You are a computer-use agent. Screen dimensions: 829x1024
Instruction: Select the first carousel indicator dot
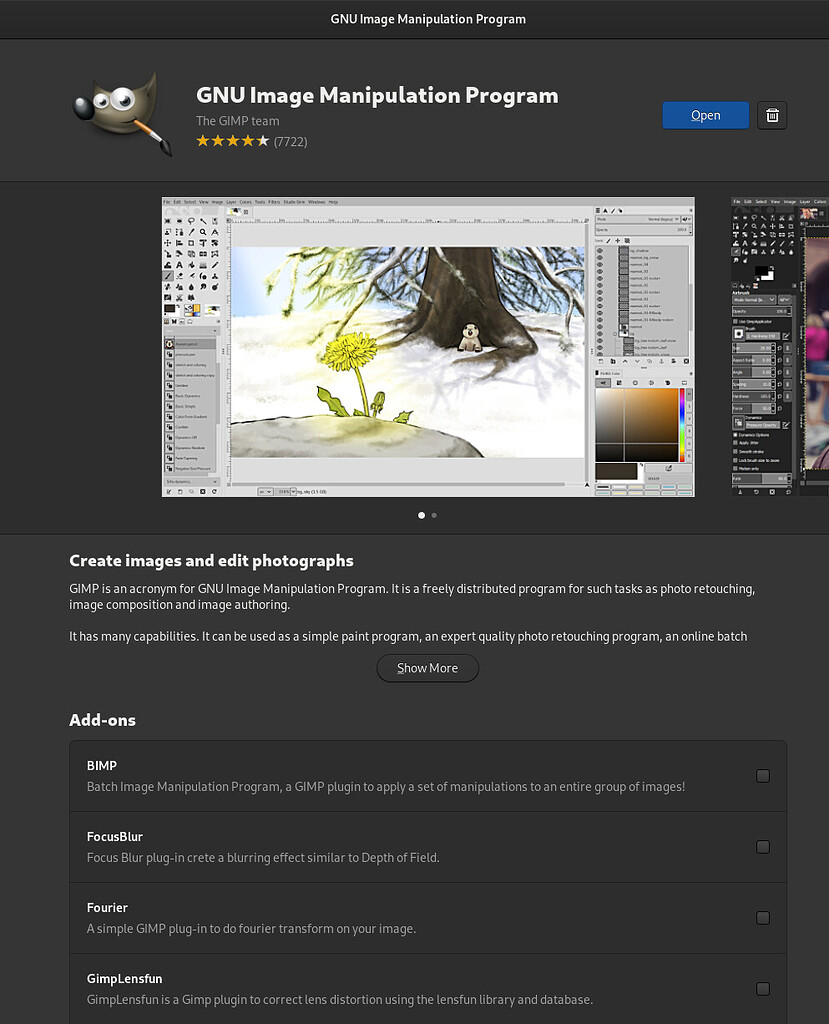tap(421, 515)
